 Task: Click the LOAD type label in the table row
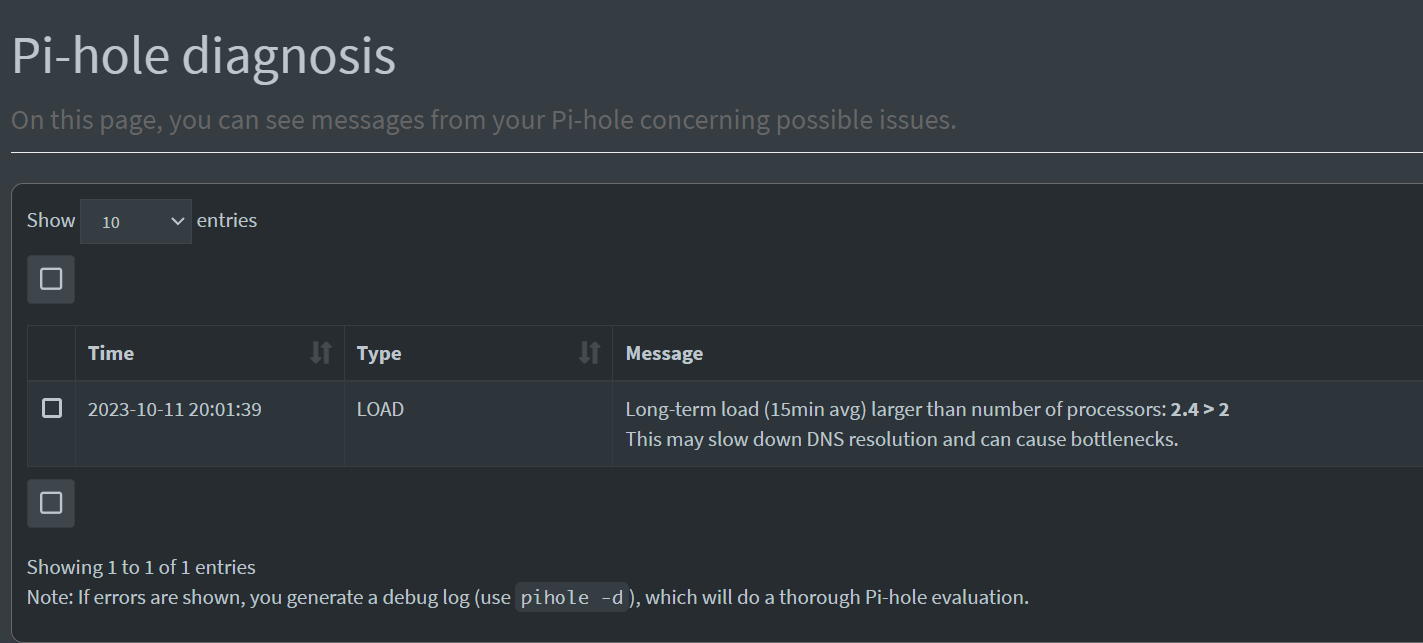point(380,408)
